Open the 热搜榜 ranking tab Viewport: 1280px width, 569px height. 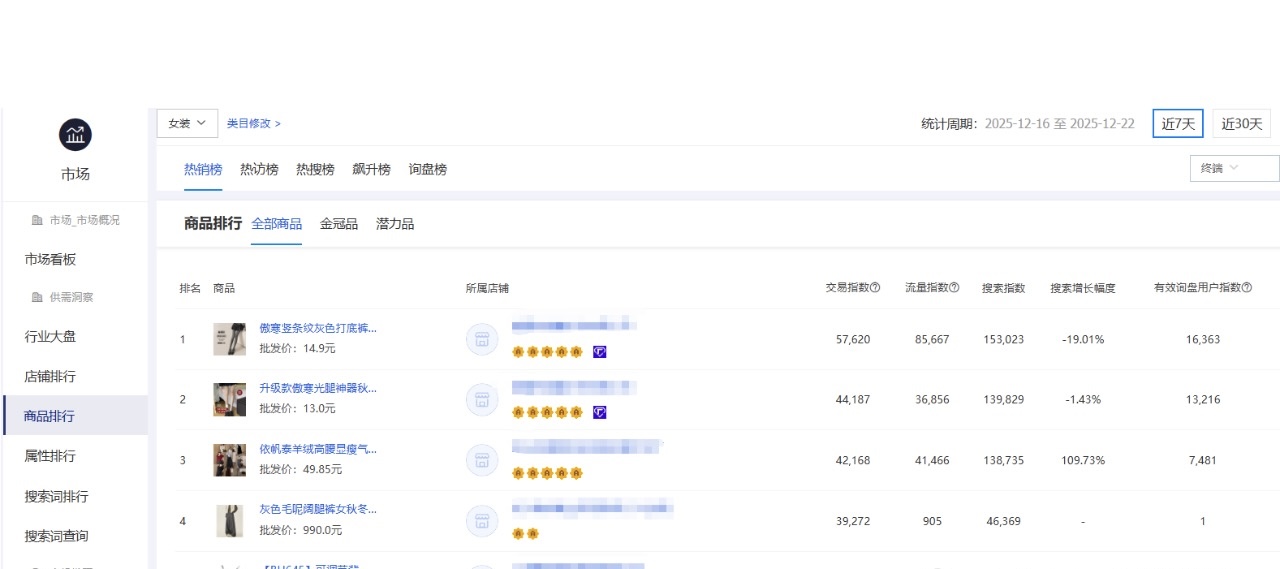click(315, 170)
